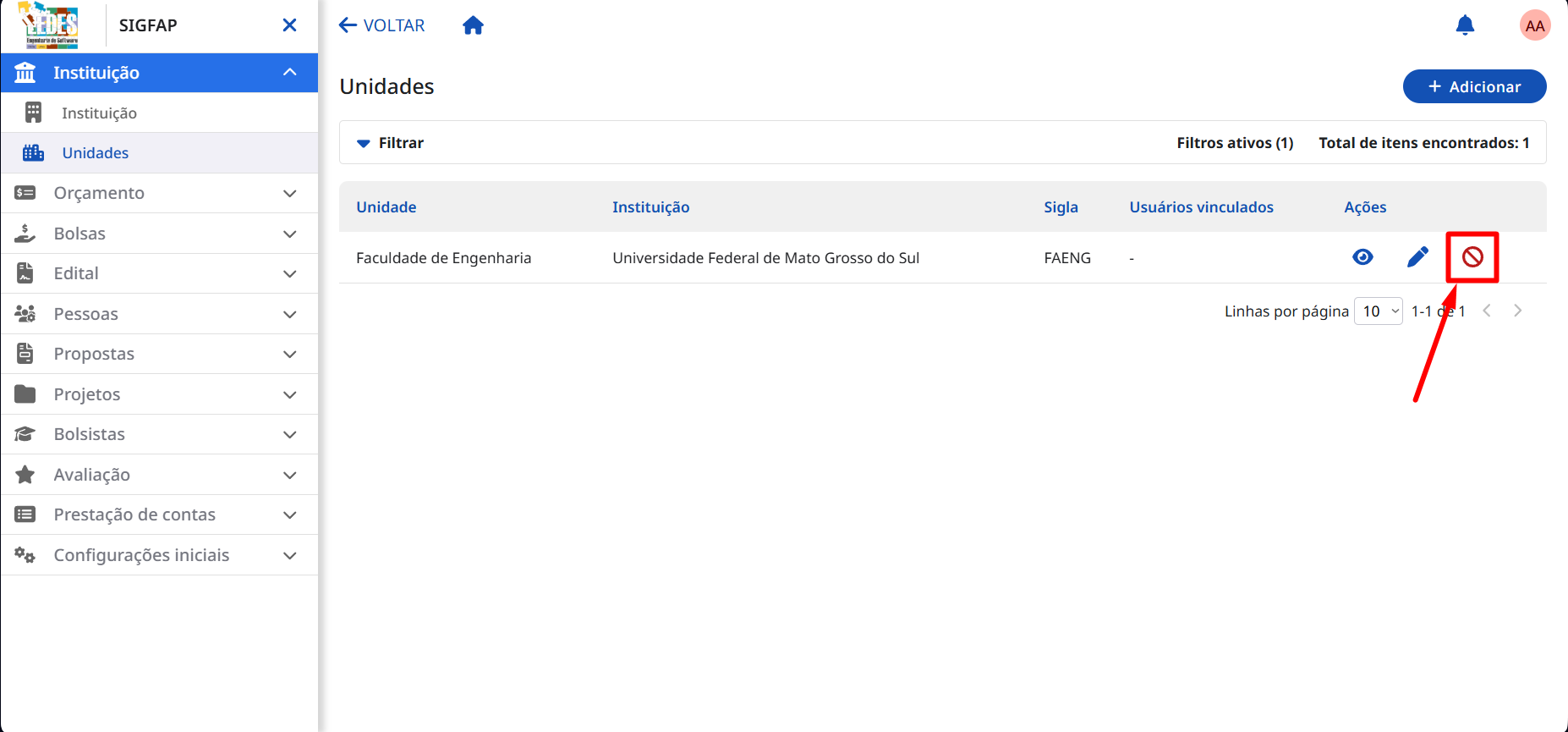This screenshot has width=1568, height=732.
Task: Click the Faculdade de Engenharia cell
Action: [x=443, y=258]
